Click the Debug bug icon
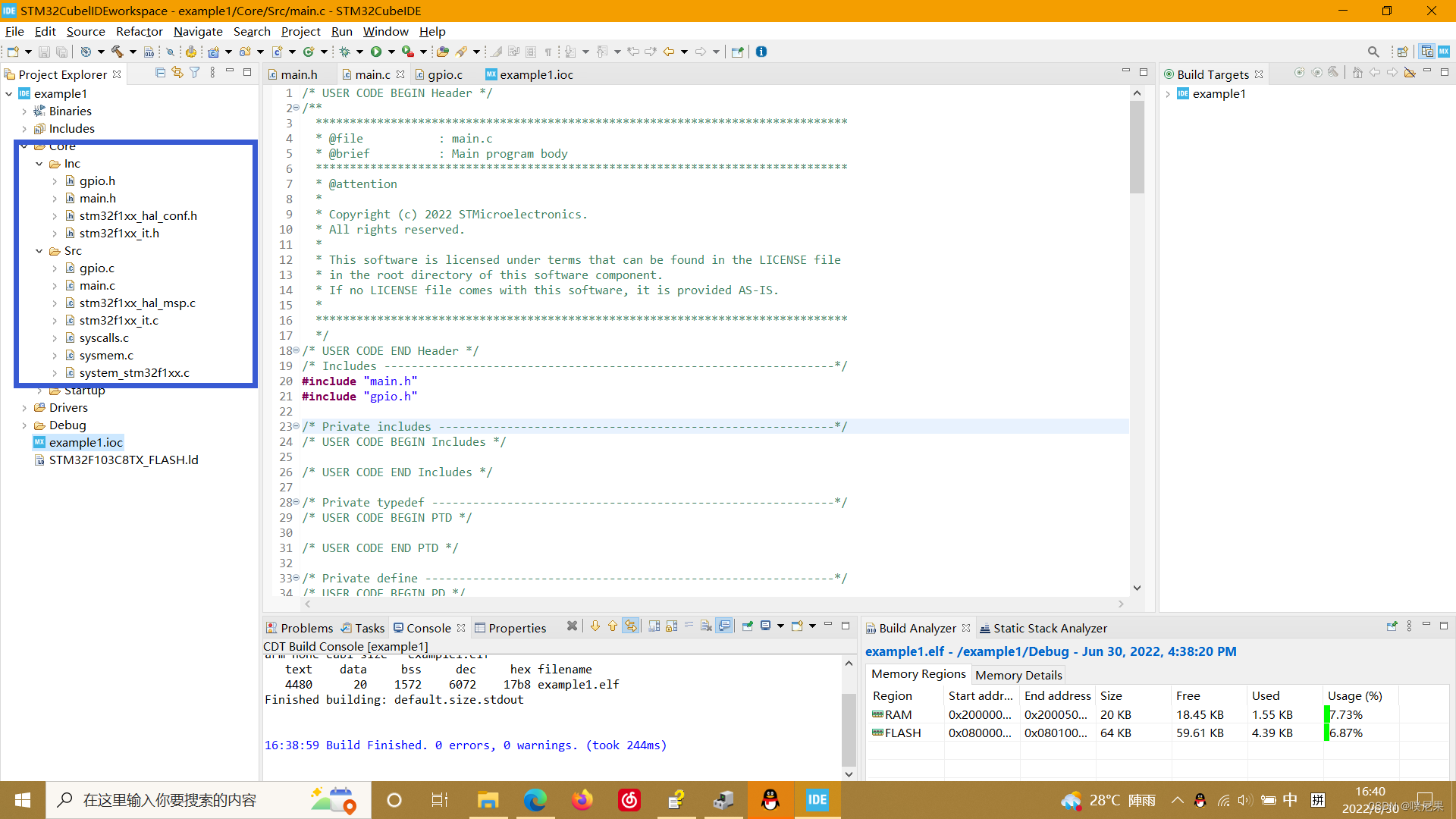The height and width of the screenshot is (819, 1456). coord(345,52)
